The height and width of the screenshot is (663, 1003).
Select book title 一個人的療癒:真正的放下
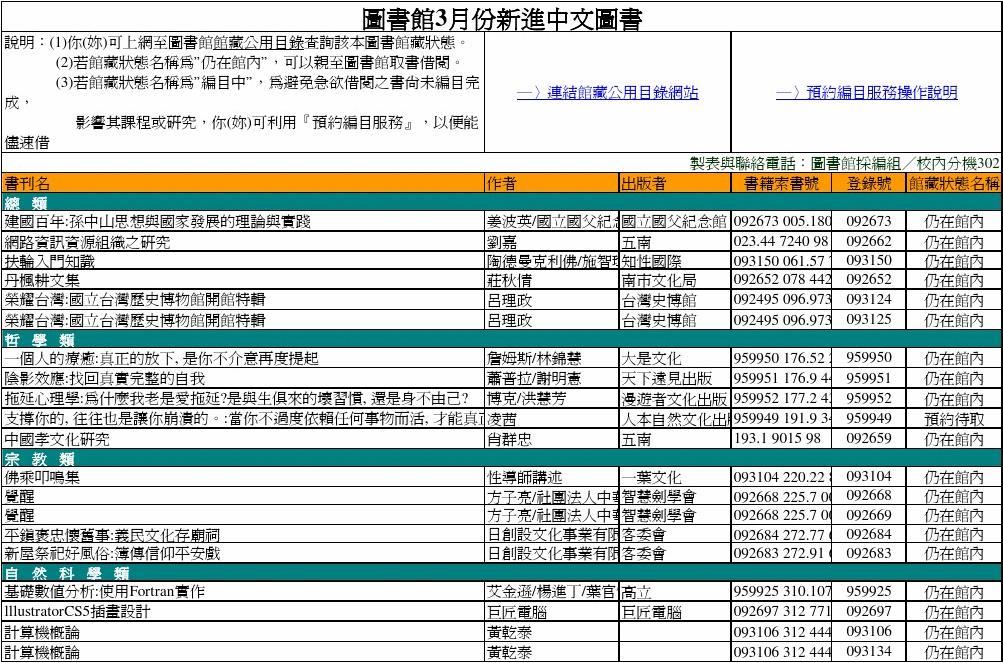coord(161,358)
